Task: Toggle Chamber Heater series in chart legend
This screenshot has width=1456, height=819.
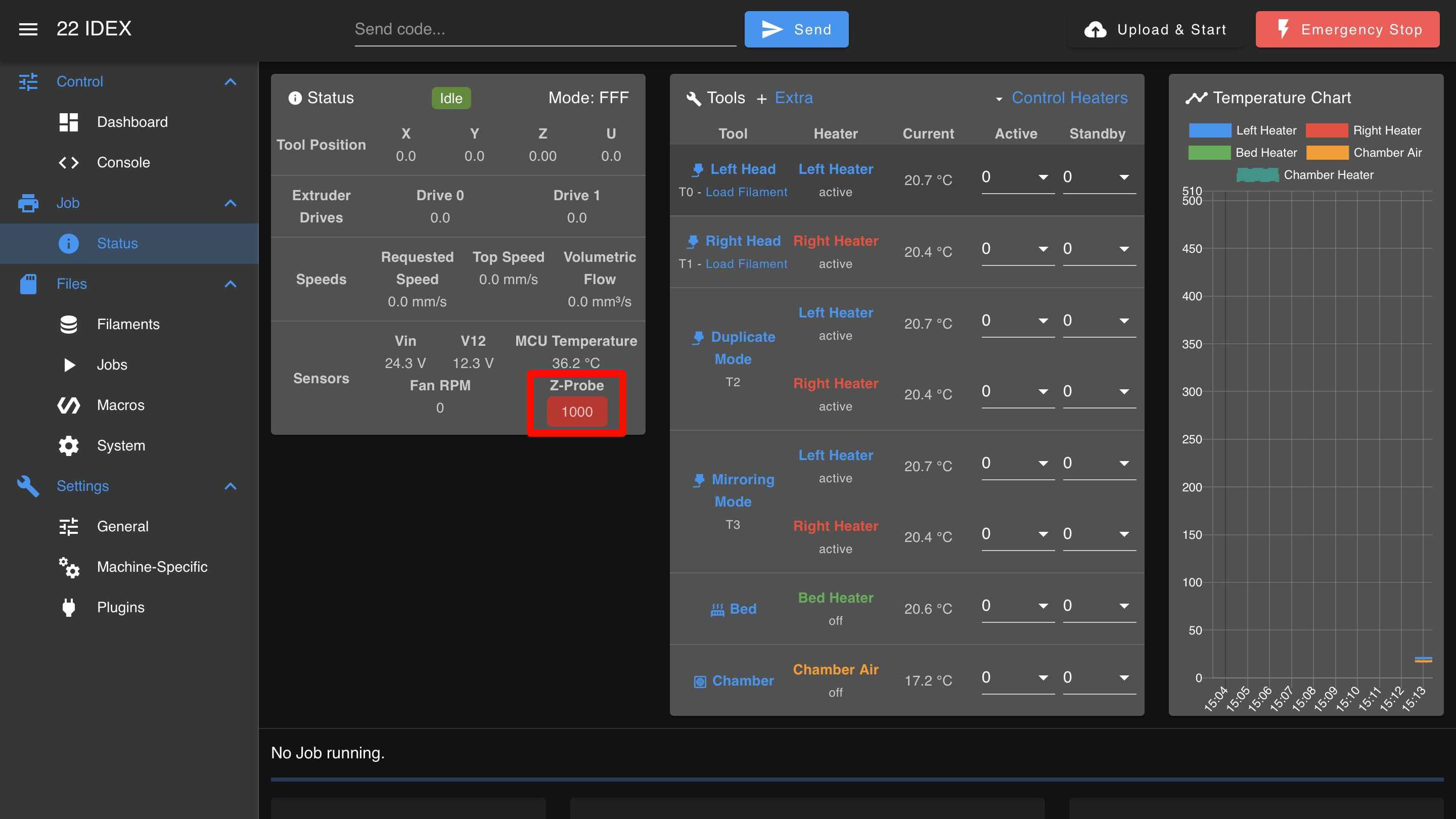Action: coord(1305,174)
